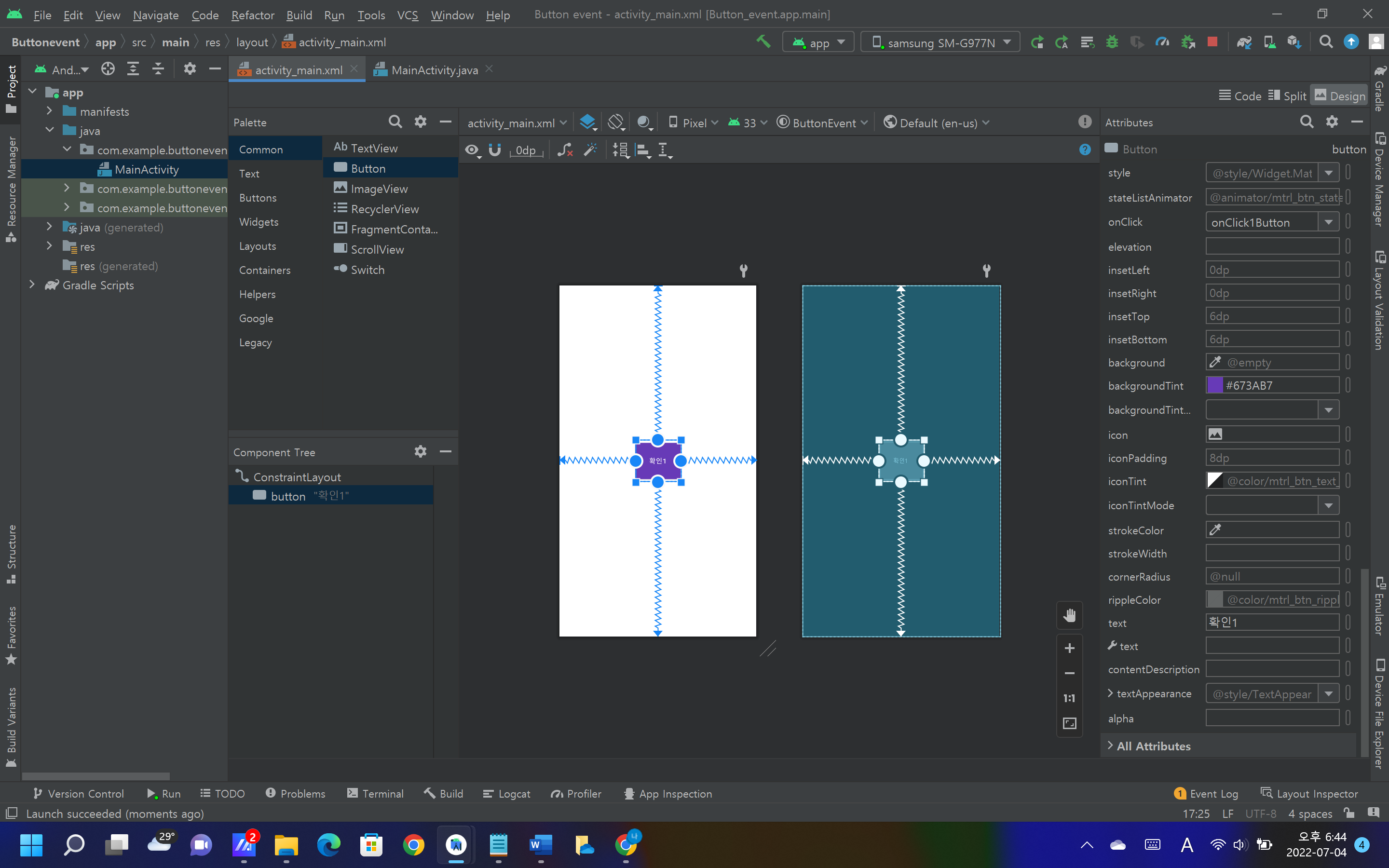
Task: Click the Debug app bug icon
Action: click(1112, 42)
